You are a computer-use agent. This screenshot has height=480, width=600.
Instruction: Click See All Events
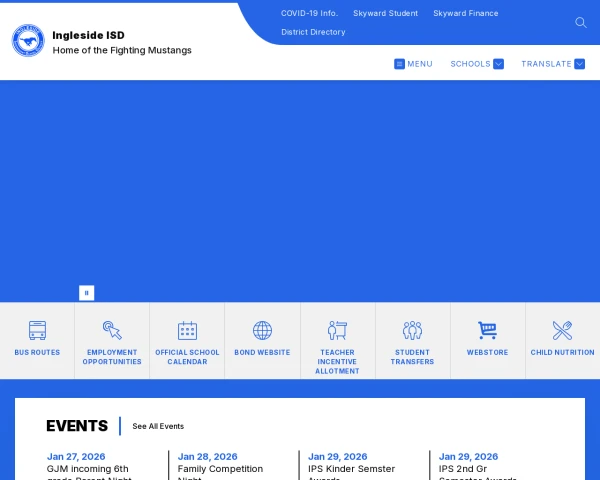click(158, 426)
